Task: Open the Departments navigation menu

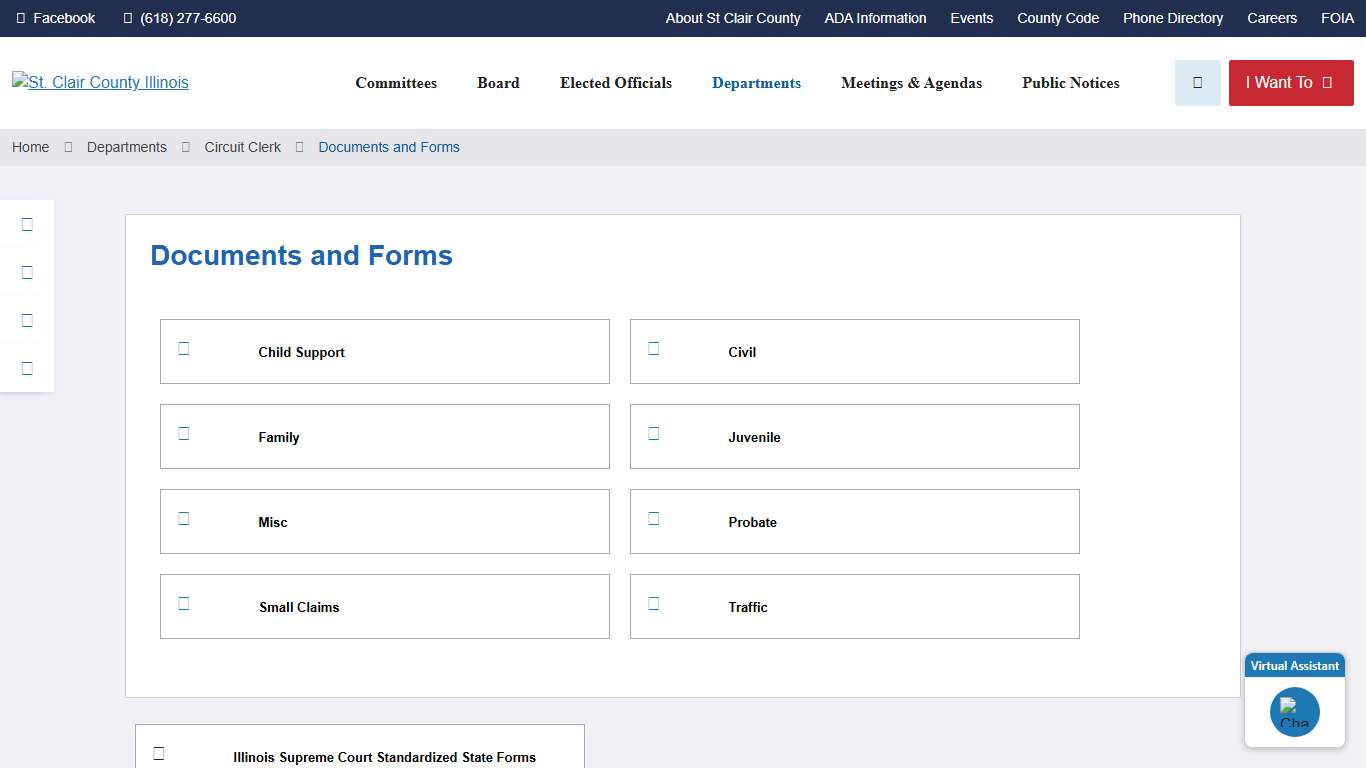Action: [x=756, y=83]
